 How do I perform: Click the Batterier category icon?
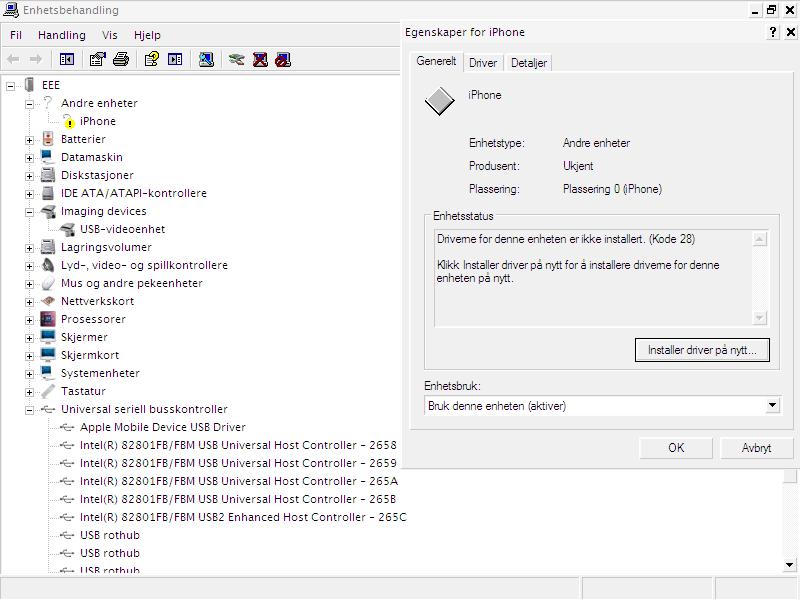click(x=48, y=139)
